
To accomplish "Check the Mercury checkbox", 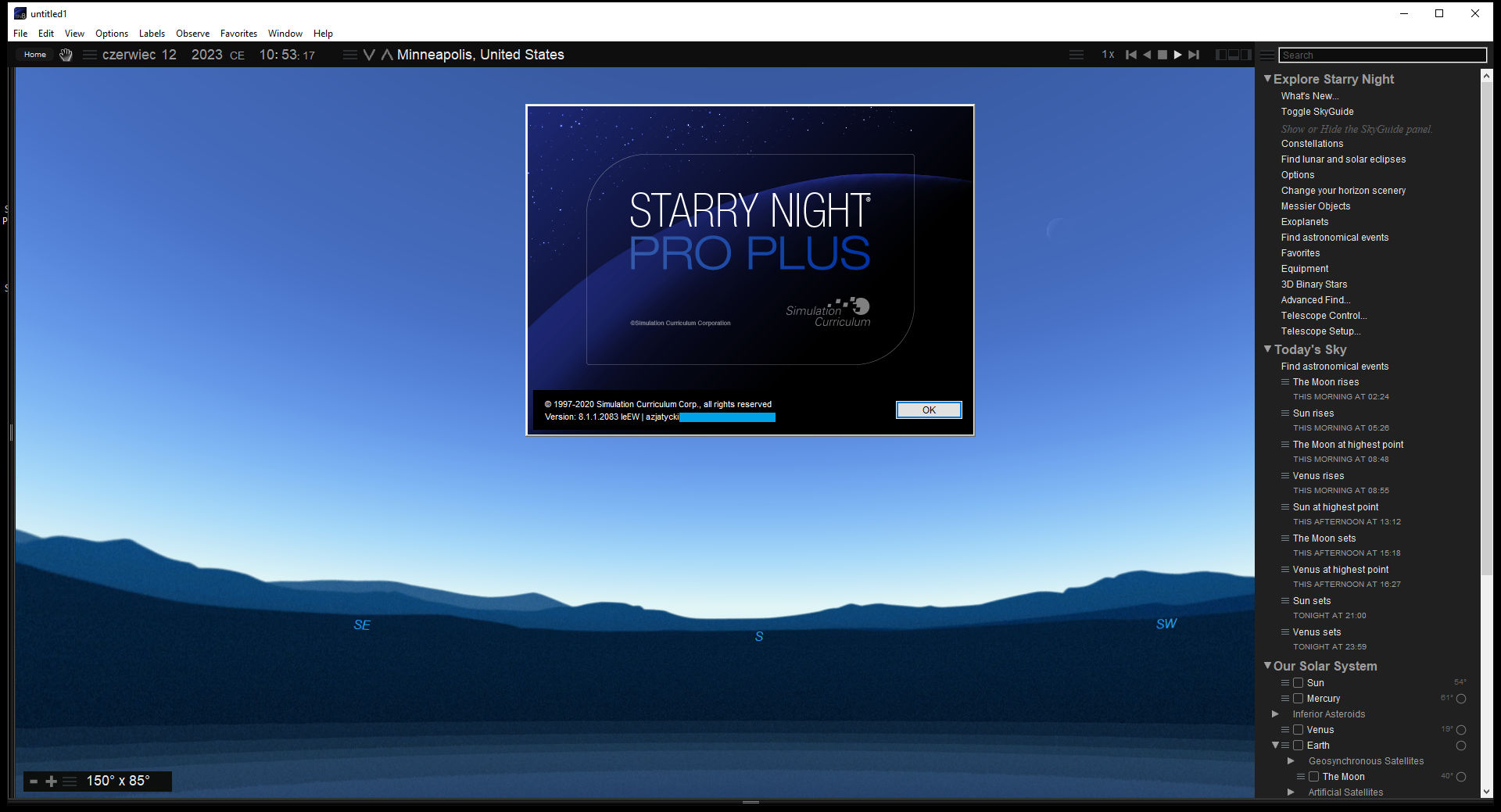I will [1299, 698].
